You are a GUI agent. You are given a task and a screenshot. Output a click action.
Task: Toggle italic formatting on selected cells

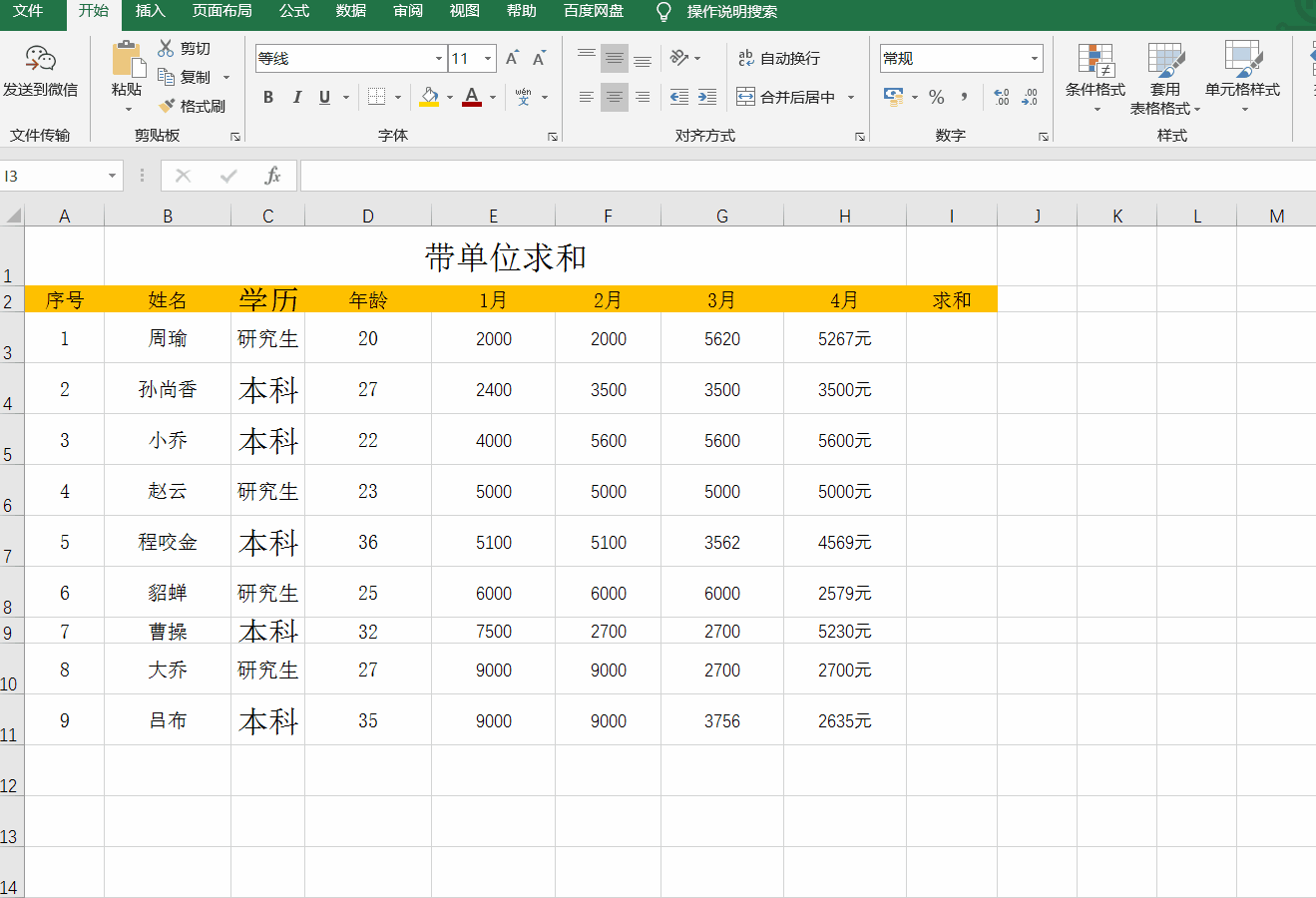(x=295, y=97)
